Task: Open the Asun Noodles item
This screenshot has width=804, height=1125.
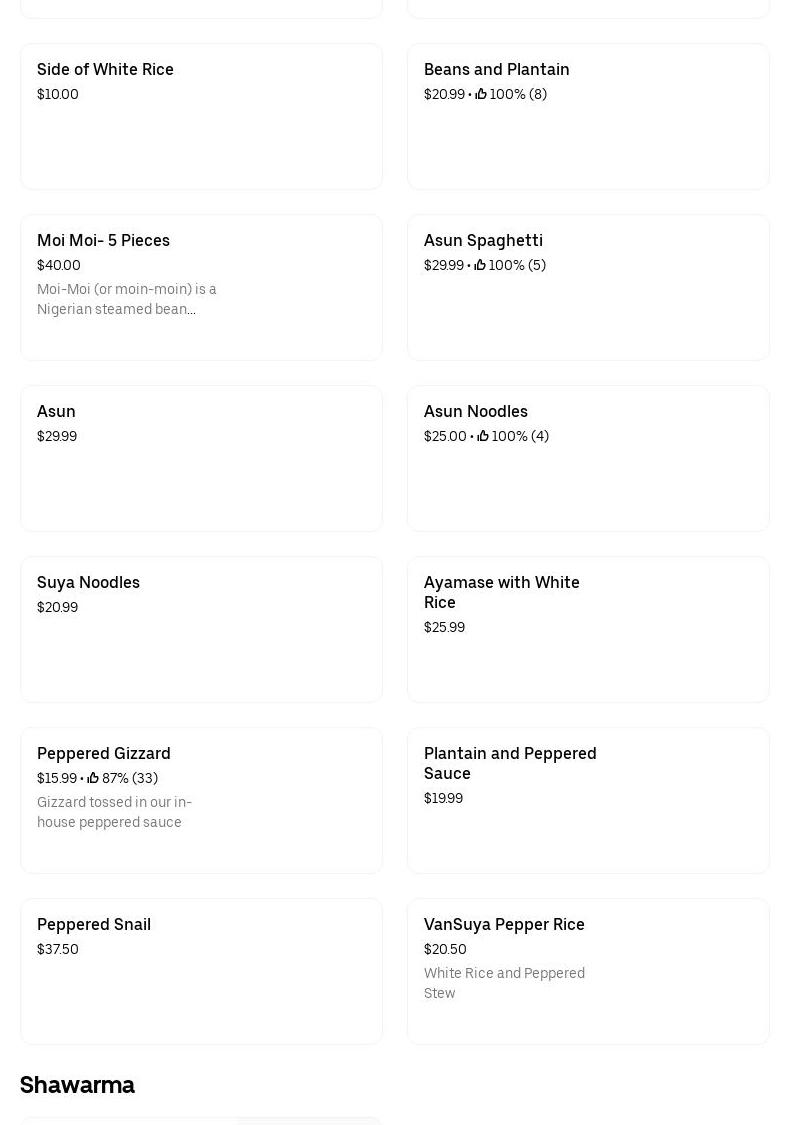Action: [475, 411]
